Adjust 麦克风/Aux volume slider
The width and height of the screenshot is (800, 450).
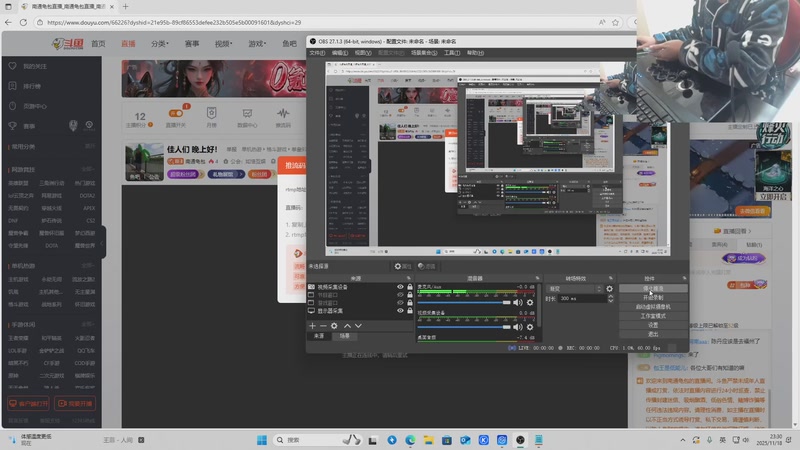click(464, 303)
